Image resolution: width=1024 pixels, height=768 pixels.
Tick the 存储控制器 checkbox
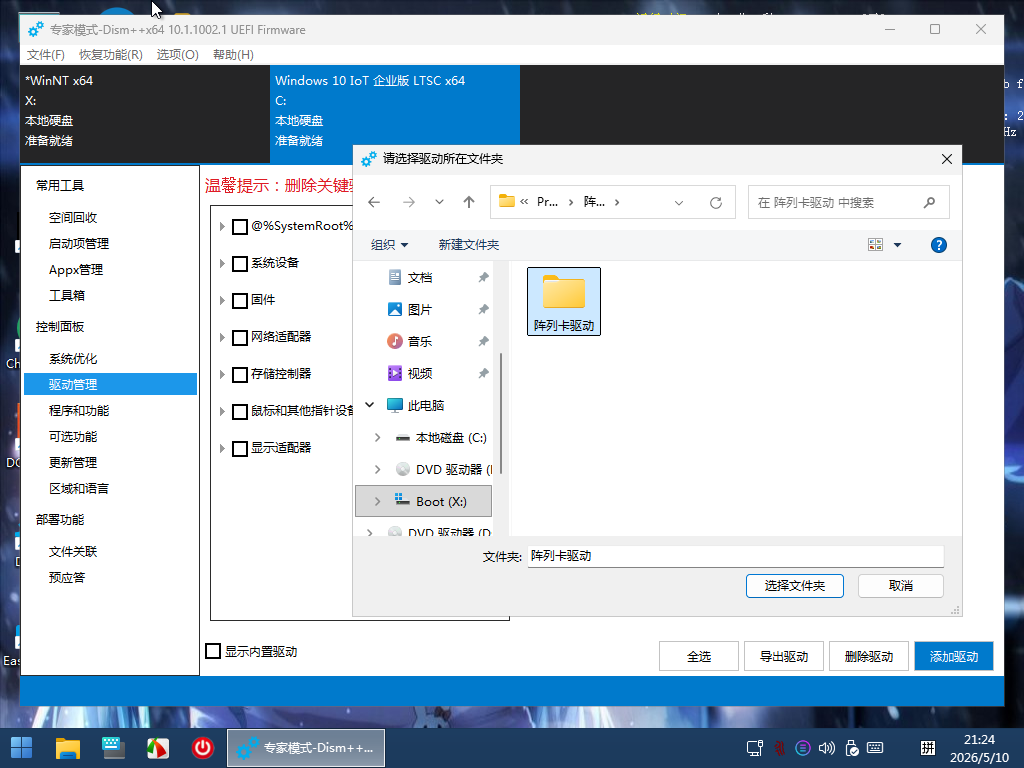tap(240, 374)
